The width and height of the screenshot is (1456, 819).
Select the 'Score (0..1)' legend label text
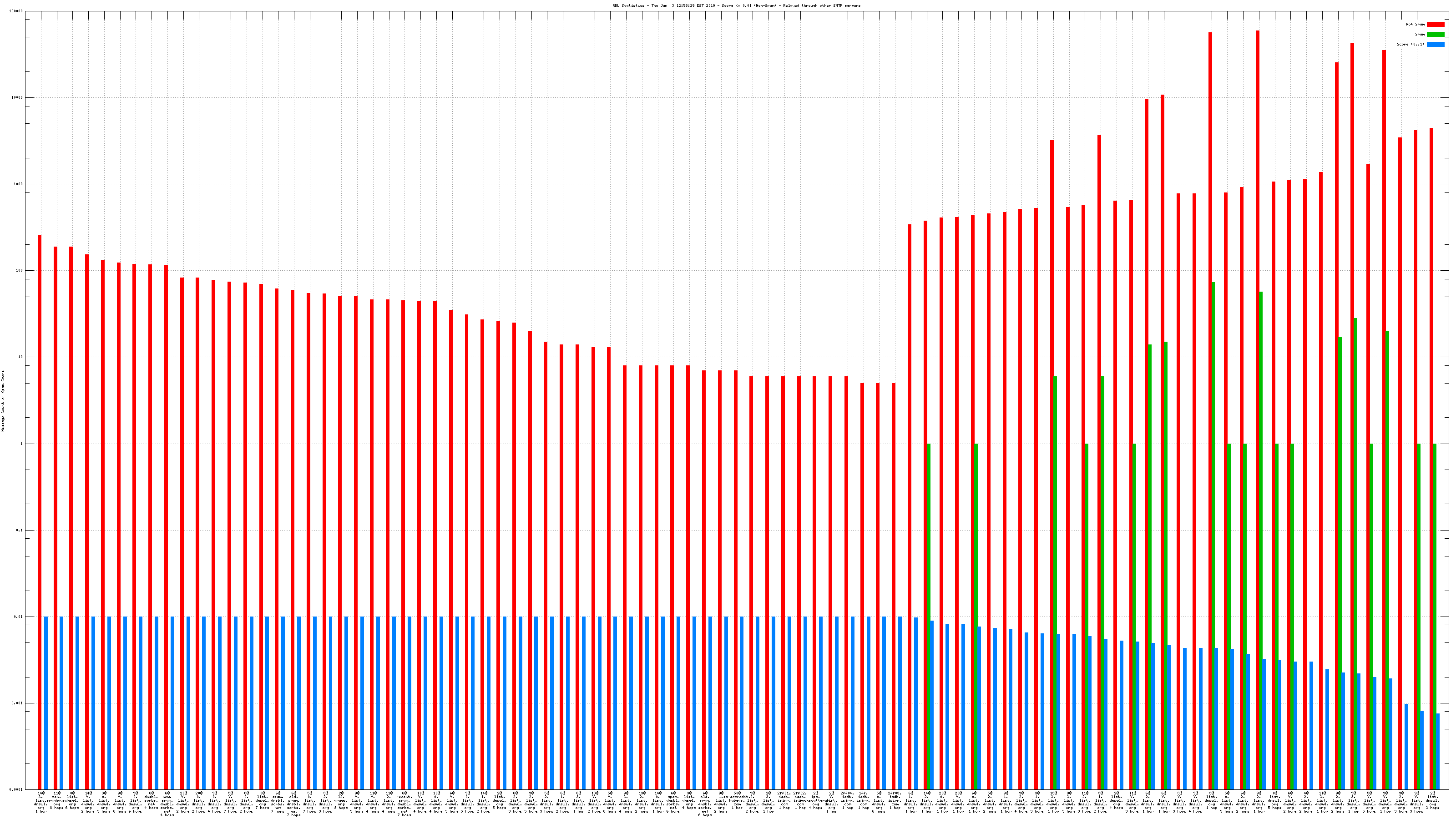pos(1410,44)
